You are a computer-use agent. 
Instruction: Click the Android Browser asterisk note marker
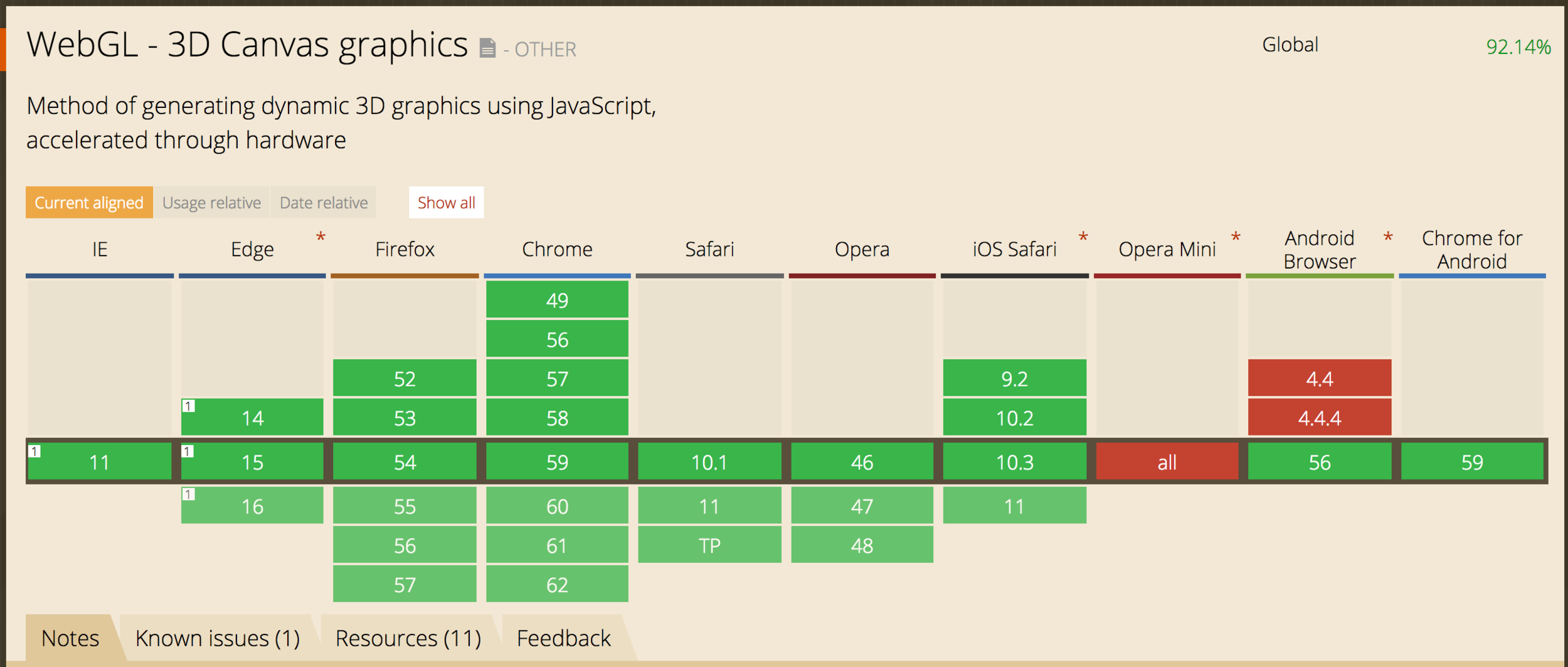(x=1388, y=238)
